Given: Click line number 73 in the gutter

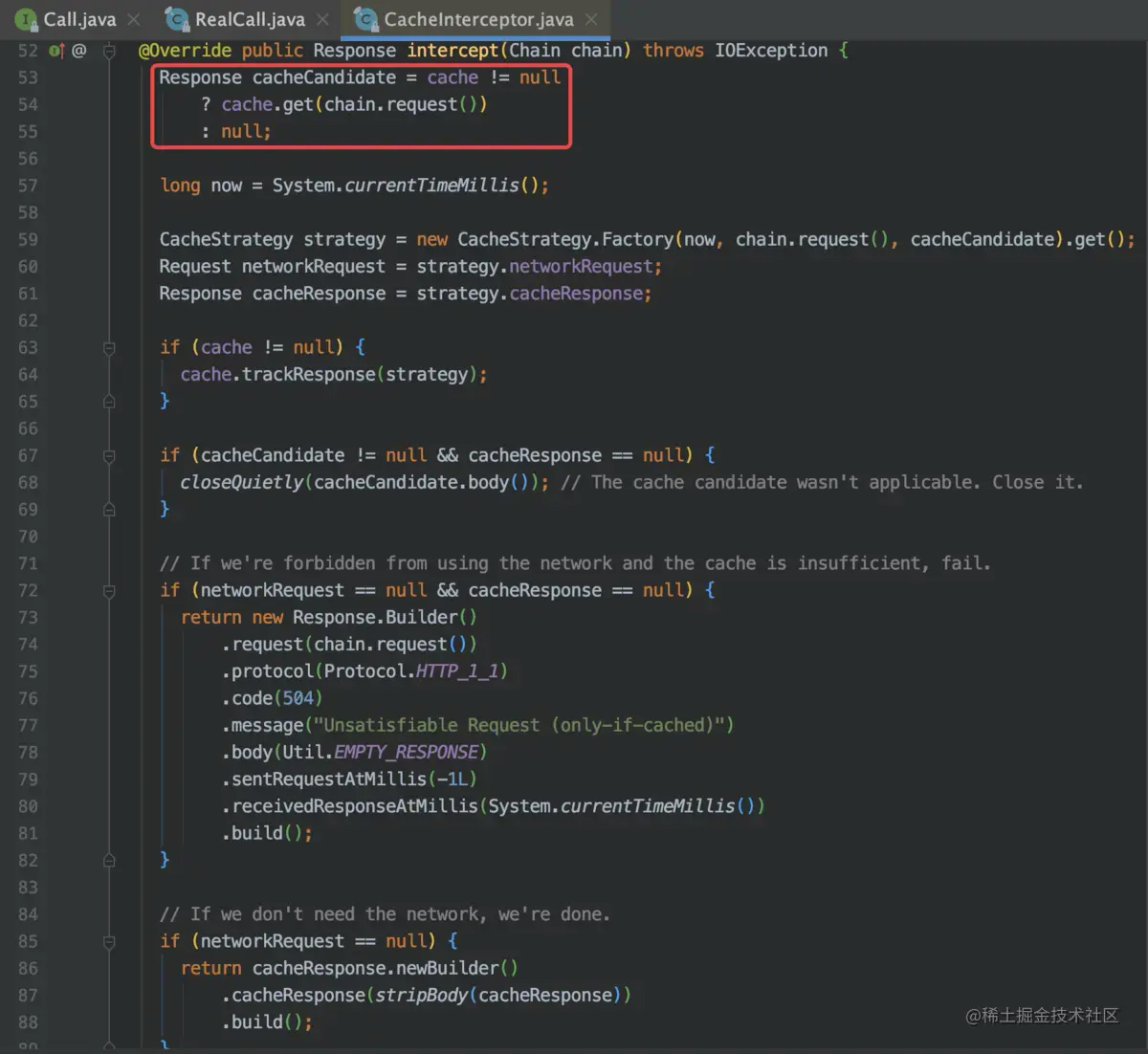Looking at the screenshot, I should [28, 618].
